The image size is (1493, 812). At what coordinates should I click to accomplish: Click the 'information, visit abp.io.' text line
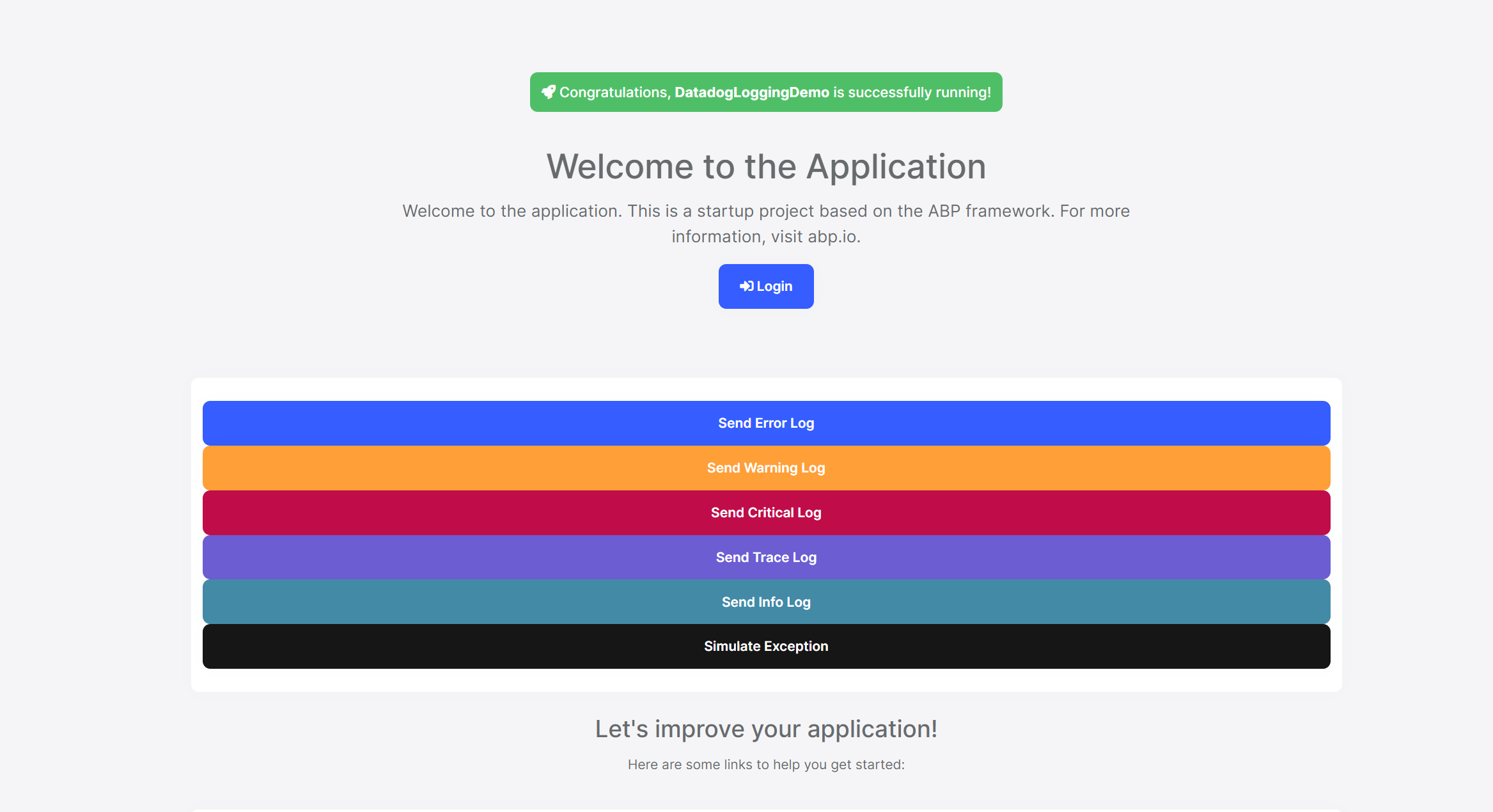[766, 237]
